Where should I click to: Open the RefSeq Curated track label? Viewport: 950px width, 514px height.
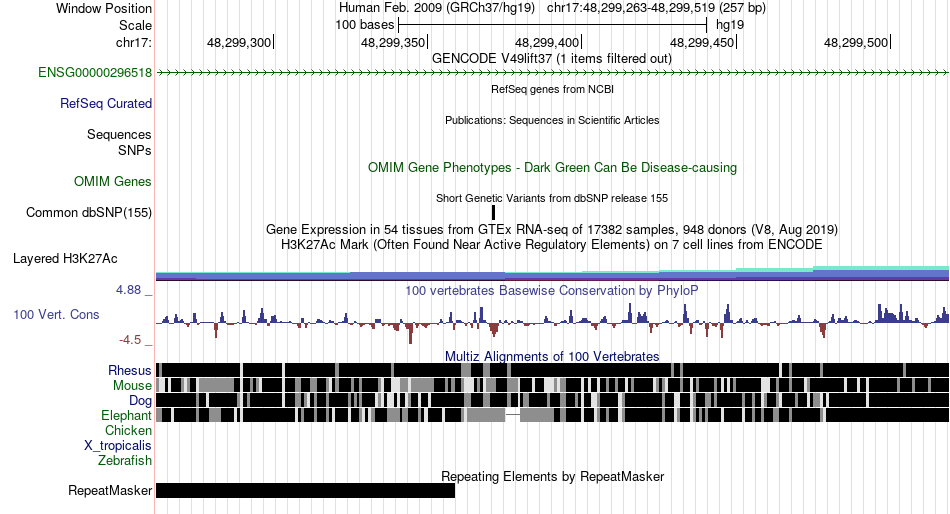click(x=105, y=104)
